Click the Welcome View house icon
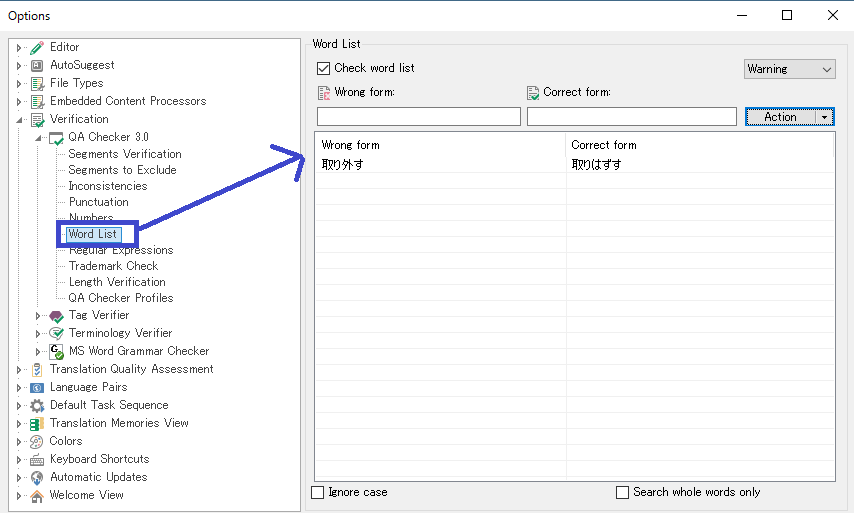This screenshot has height=513, width=854. 37,495
